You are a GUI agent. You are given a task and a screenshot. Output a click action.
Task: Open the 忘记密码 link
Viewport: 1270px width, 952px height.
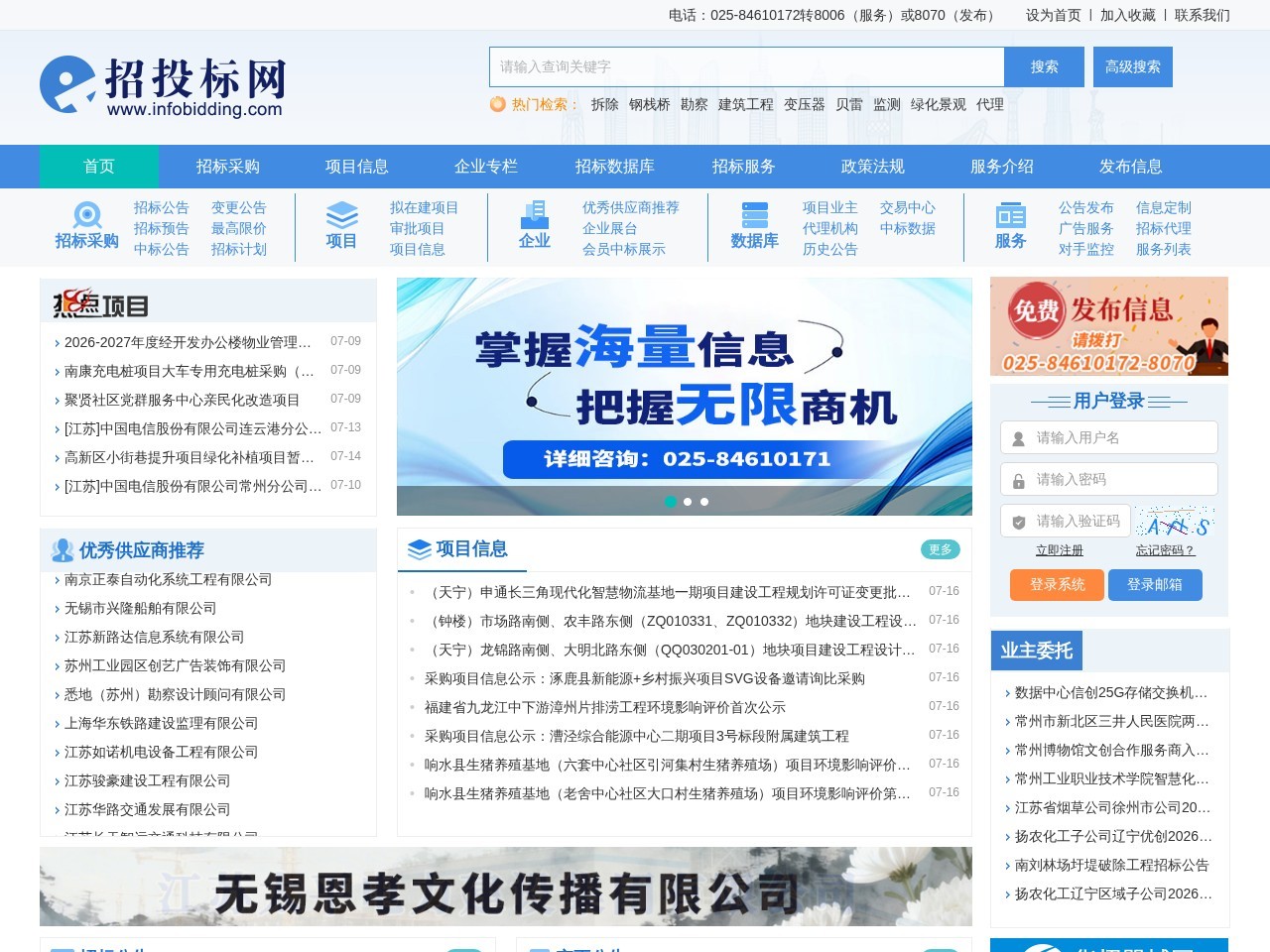tap(1165, 550)
